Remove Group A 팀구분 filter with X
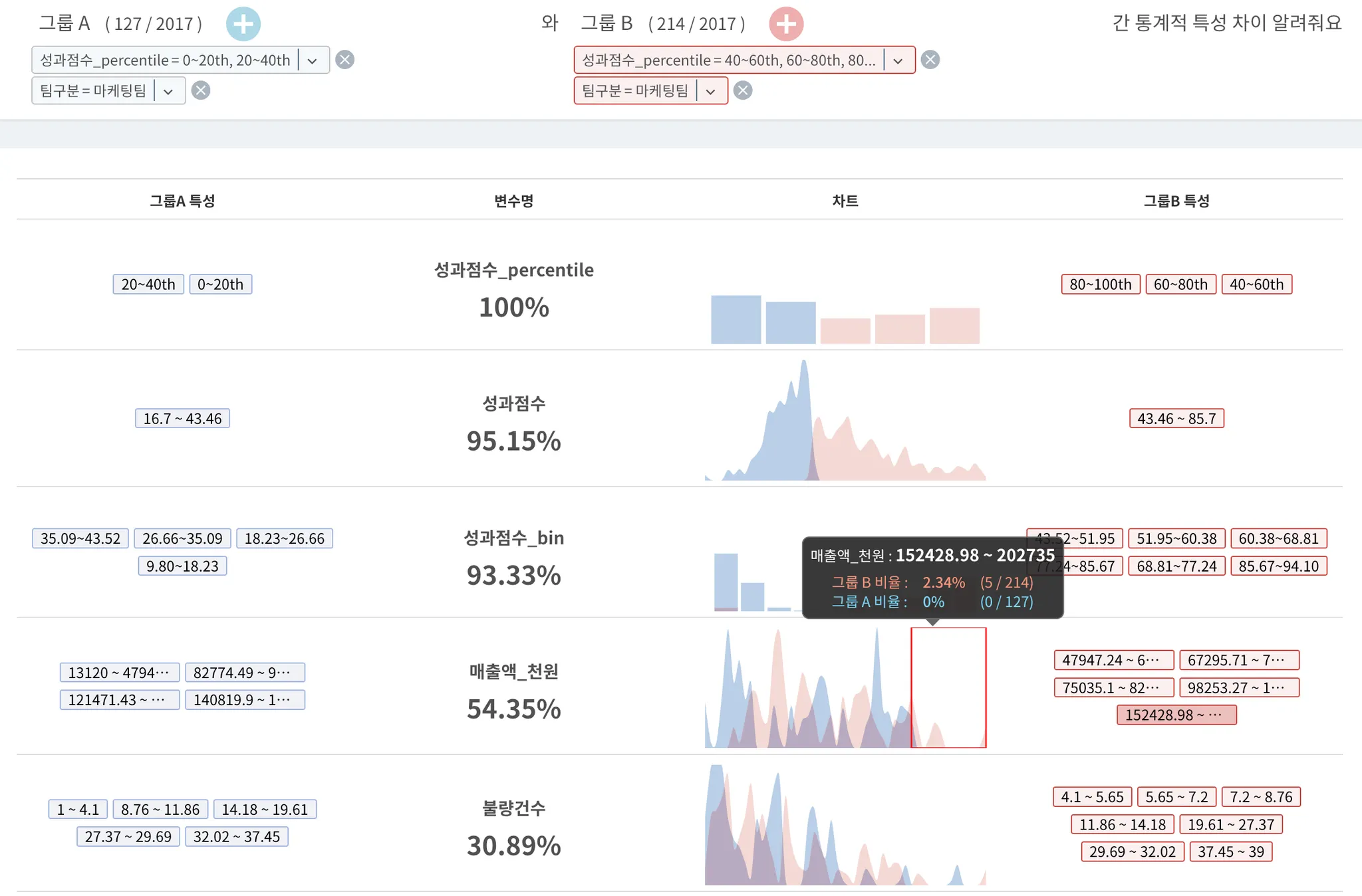This screenshot has height=896, width=1362. 201,90
